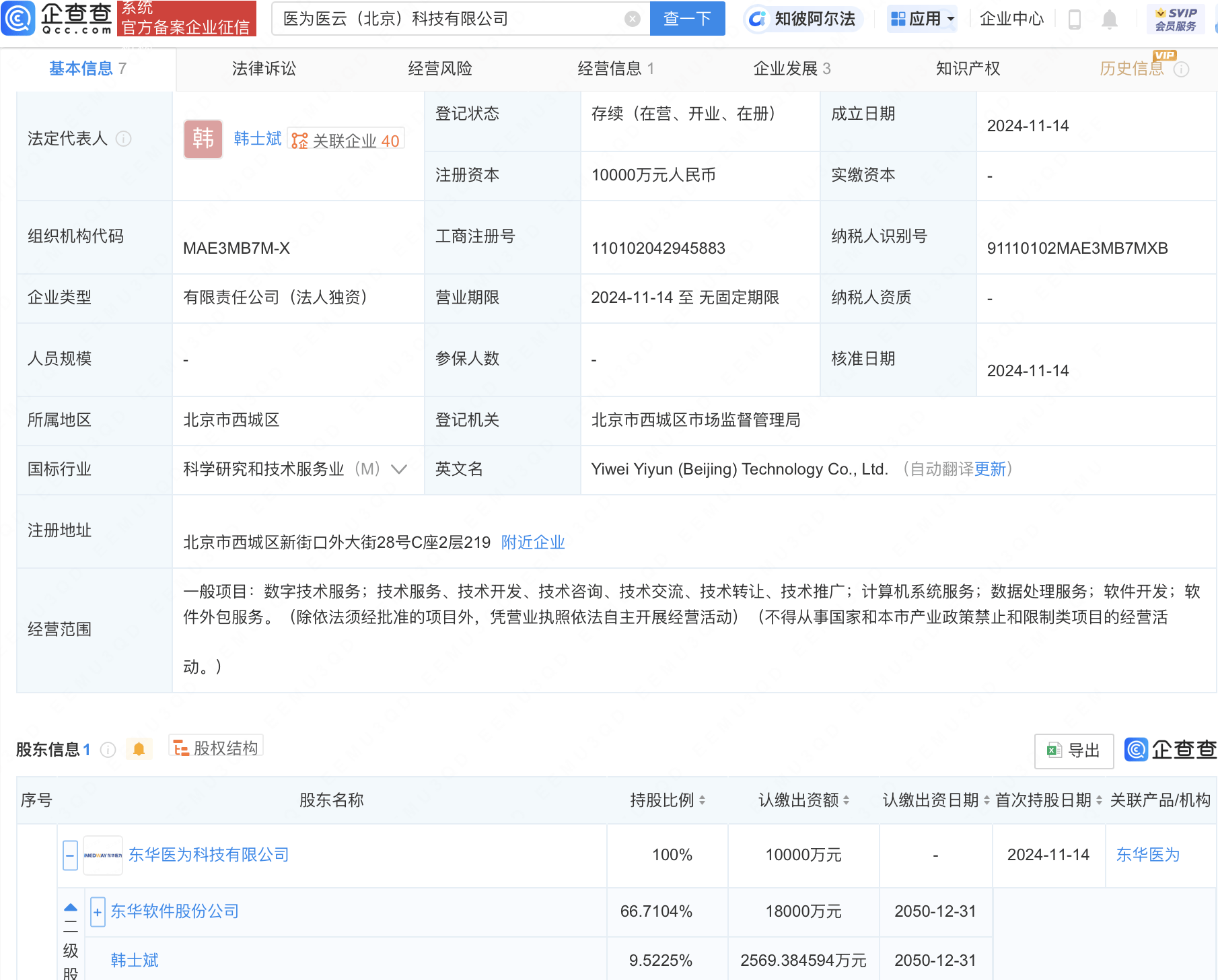
Task: Open the 历史信息 VIP tab
Action: coord(1132,69)
